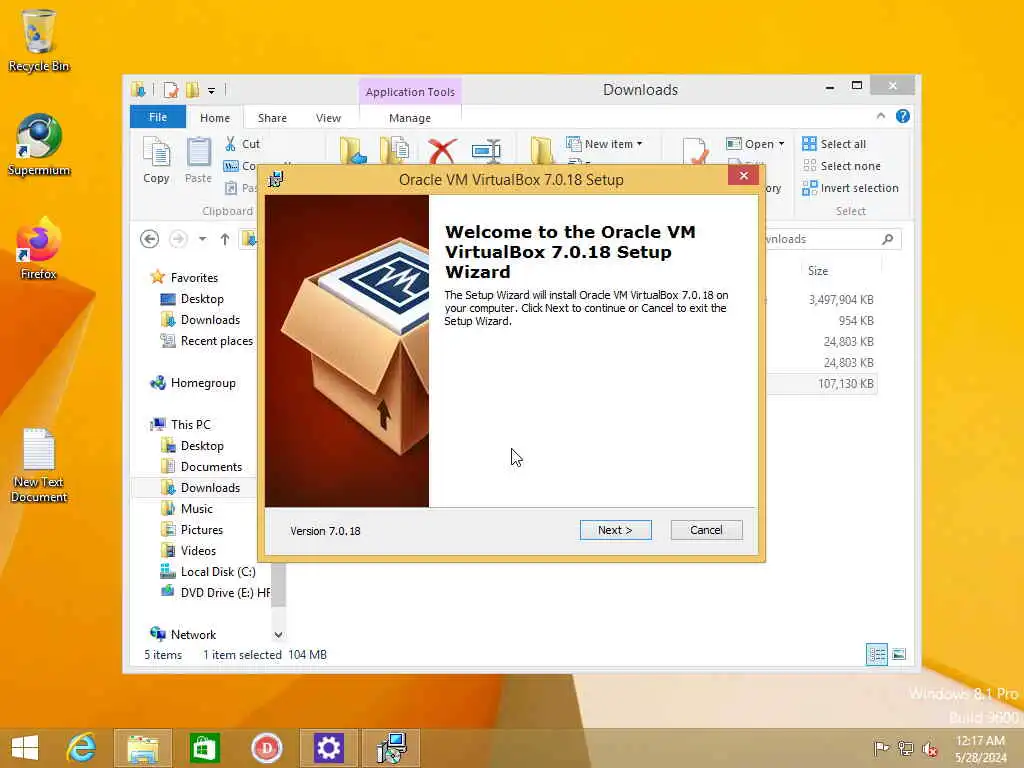Switch to Details view icon in status bar
The width and height of the screenshot is (1024, 768).
pyautogui.click(x=876, y=654)
